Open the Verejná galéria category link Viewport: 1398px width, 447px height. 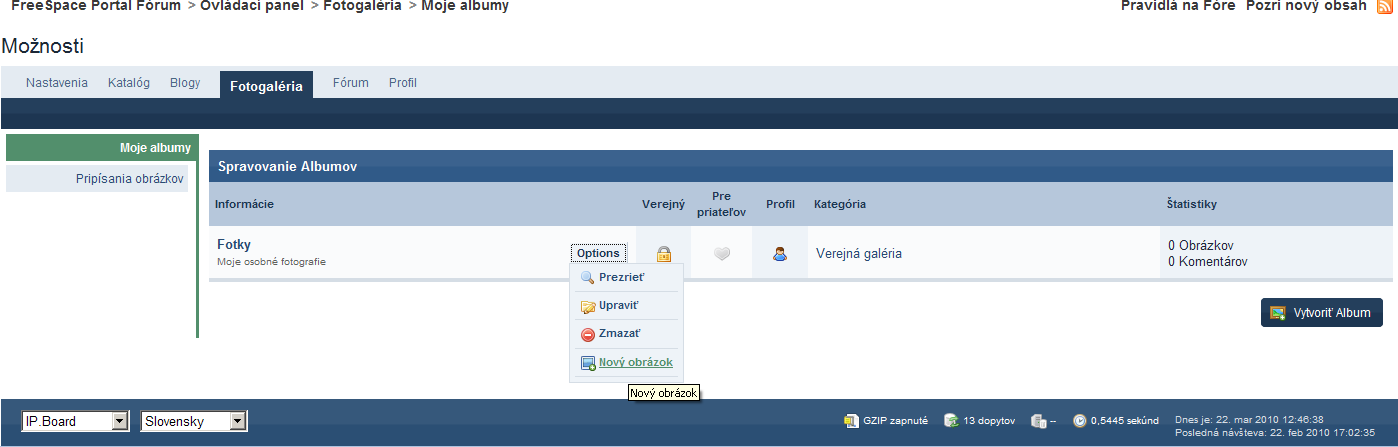tap(859, 254)
